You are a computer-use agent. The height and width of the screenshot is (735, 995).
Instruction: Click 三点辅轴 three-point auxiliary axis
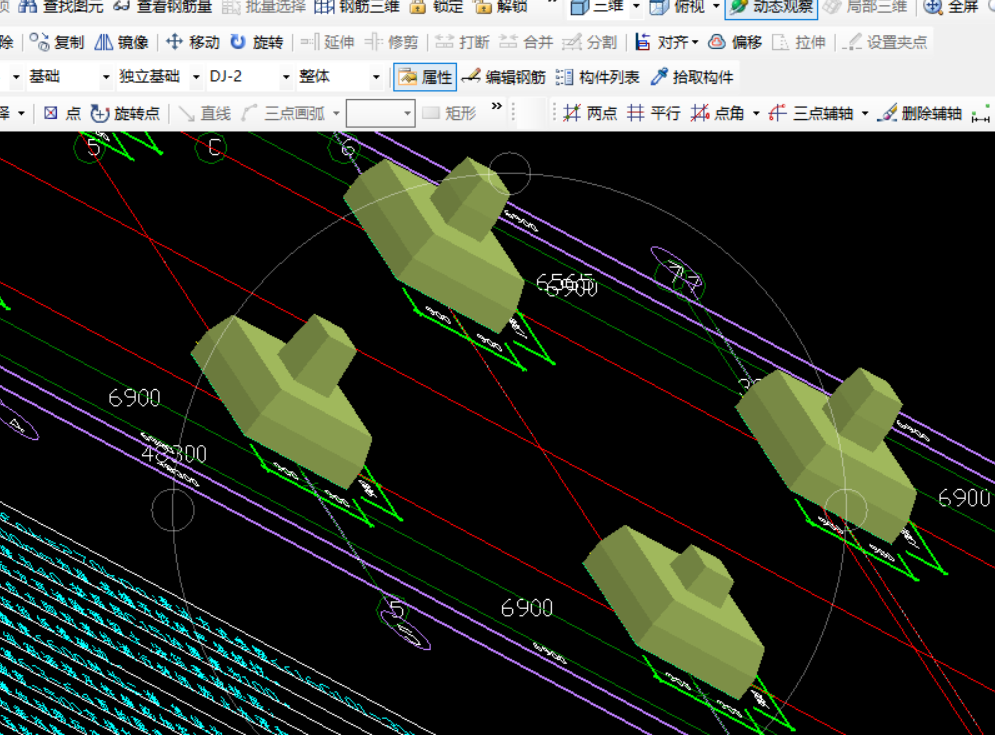(810, 114)
